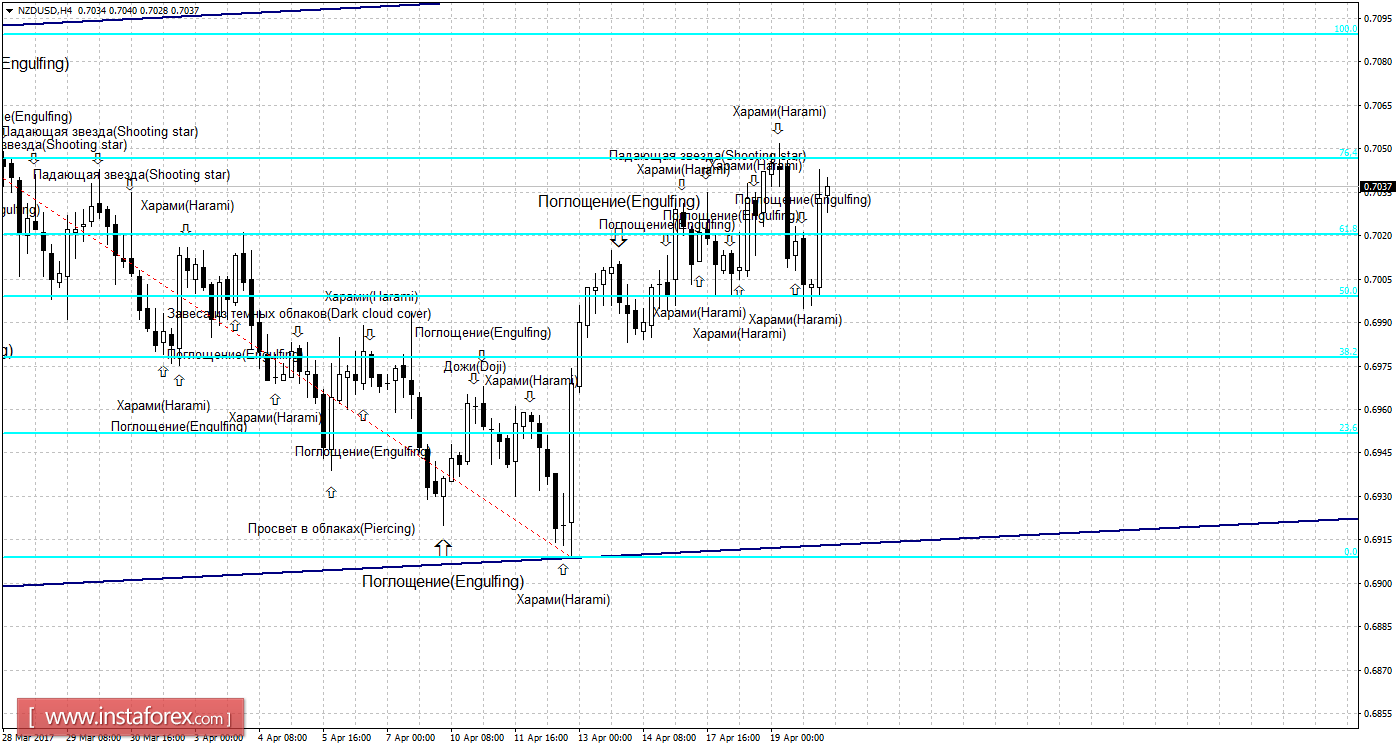Click the Fibonacci 61.8 level label
The height and width of the screenshot is (749, 1398).
[x=1348, y=229]
